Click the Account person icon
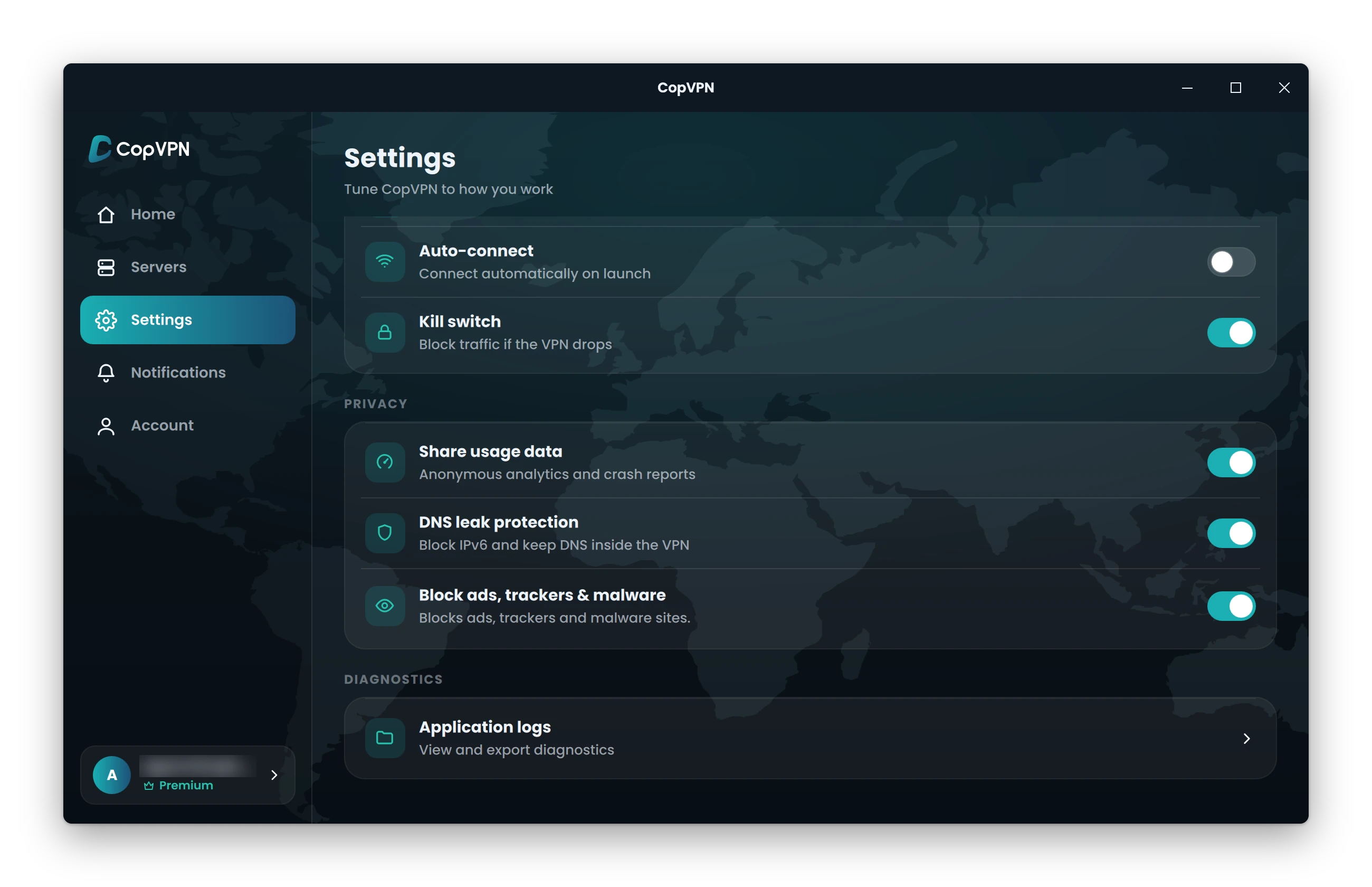1372x887 pixels. [x=106, y=426]
